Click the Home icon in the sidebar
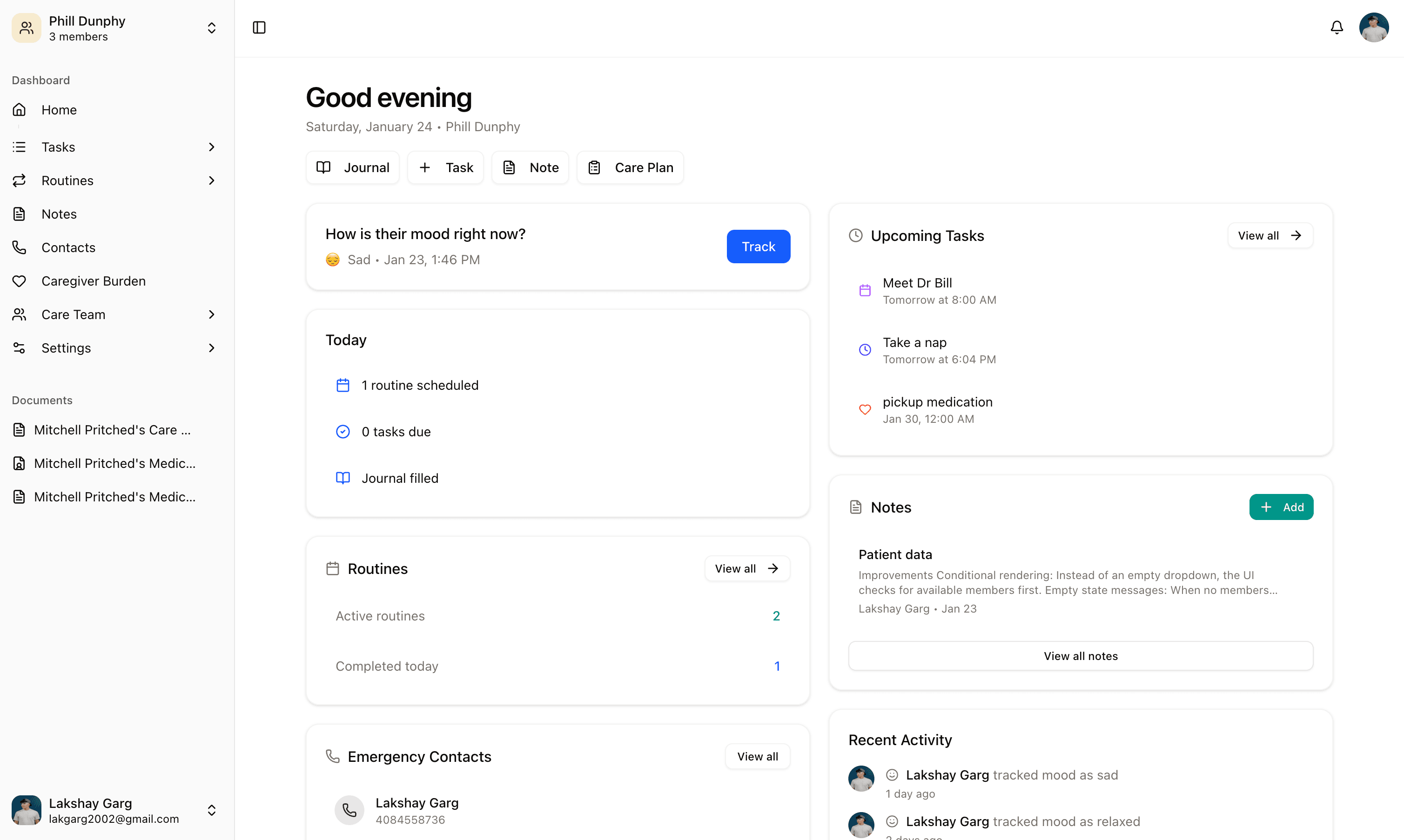This screenshot has height=840, width=1404. click(x=19, y=109)
